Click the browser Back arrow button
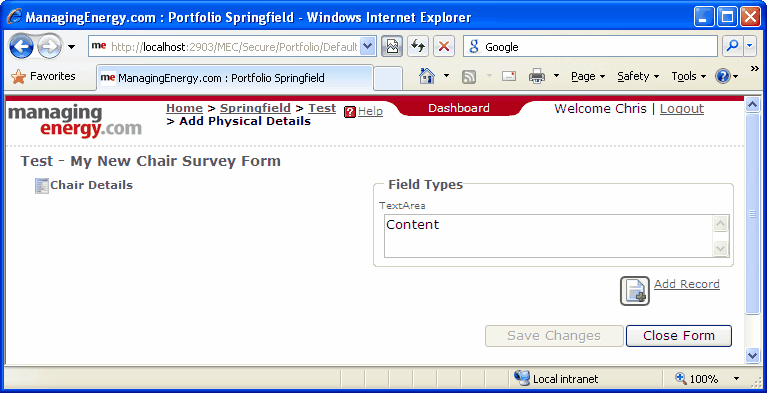767x393 pixels. tap(21, 46)
